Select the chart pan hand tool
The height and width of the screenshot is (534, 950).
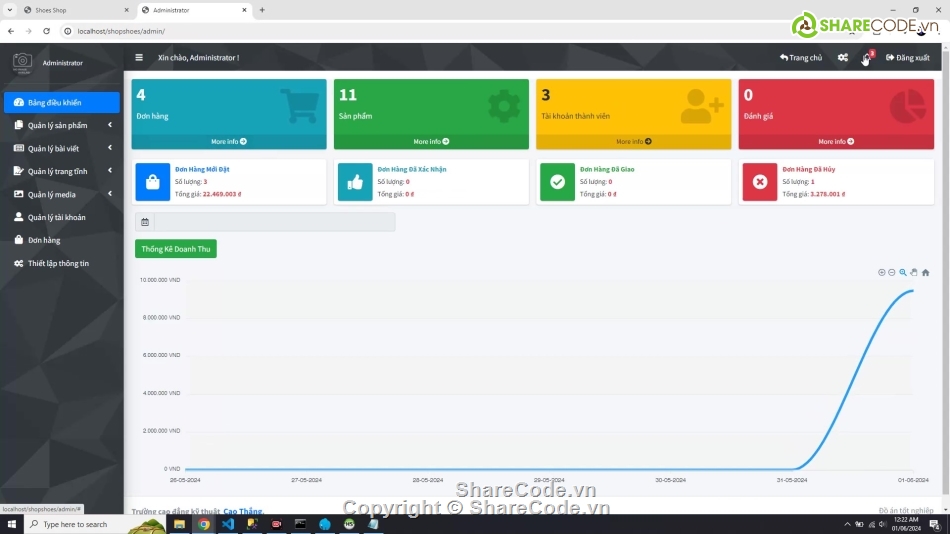(x=914, y=272)
